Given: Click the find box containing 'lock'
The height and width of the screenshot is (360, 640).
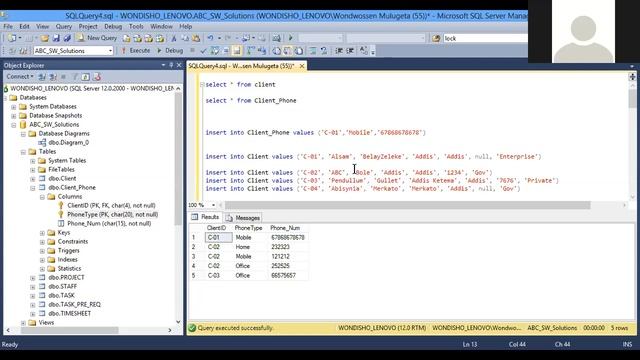Looking at the screenshot, I should (x=485, y=38).
